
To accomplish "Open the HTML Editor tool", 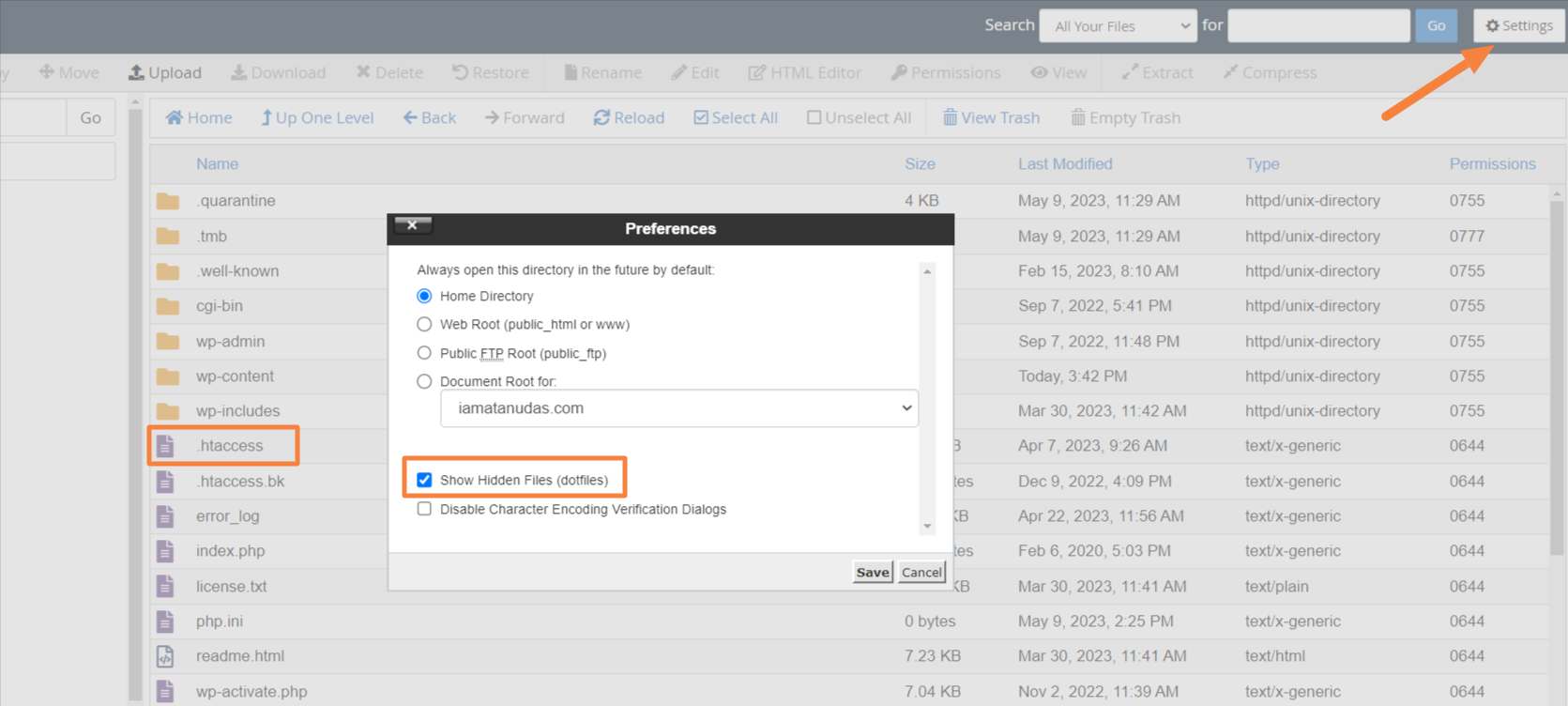I will [805, 72].
